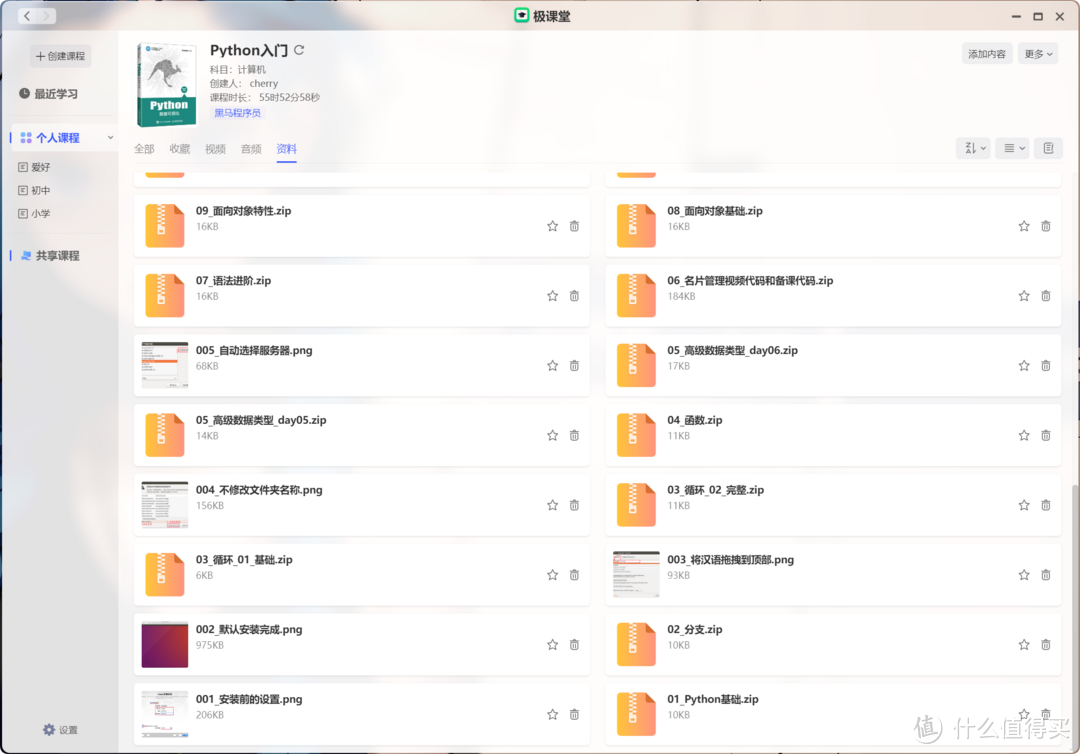The width and height of the screenshot is (1080, 754).
Task: Delete 05_高级数据类型_day05.zip
Action: pyautogui.click(x=574, y=435)
